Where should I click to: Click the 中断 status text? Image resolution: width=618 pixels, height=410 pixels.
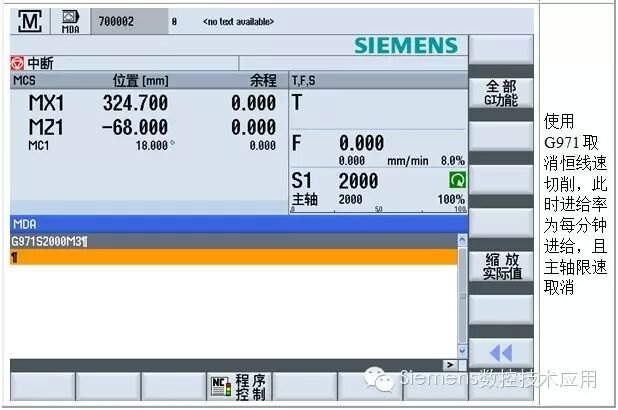click(x=40, y=63)
